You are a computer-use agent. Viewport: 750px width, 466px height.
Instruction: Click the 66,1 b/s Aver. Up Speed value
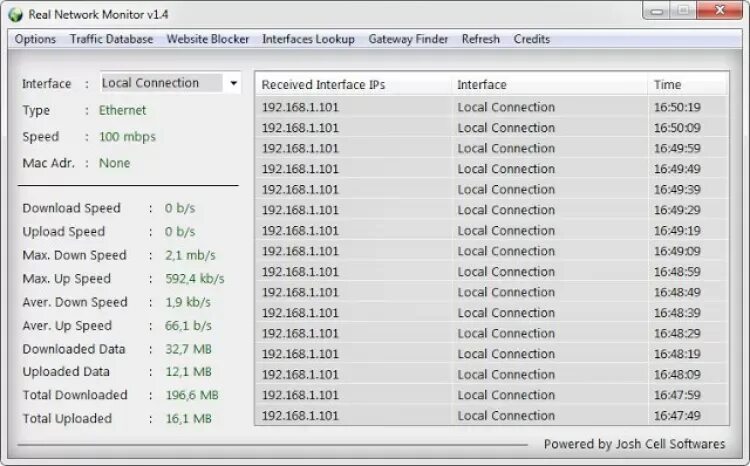point(188,326)
